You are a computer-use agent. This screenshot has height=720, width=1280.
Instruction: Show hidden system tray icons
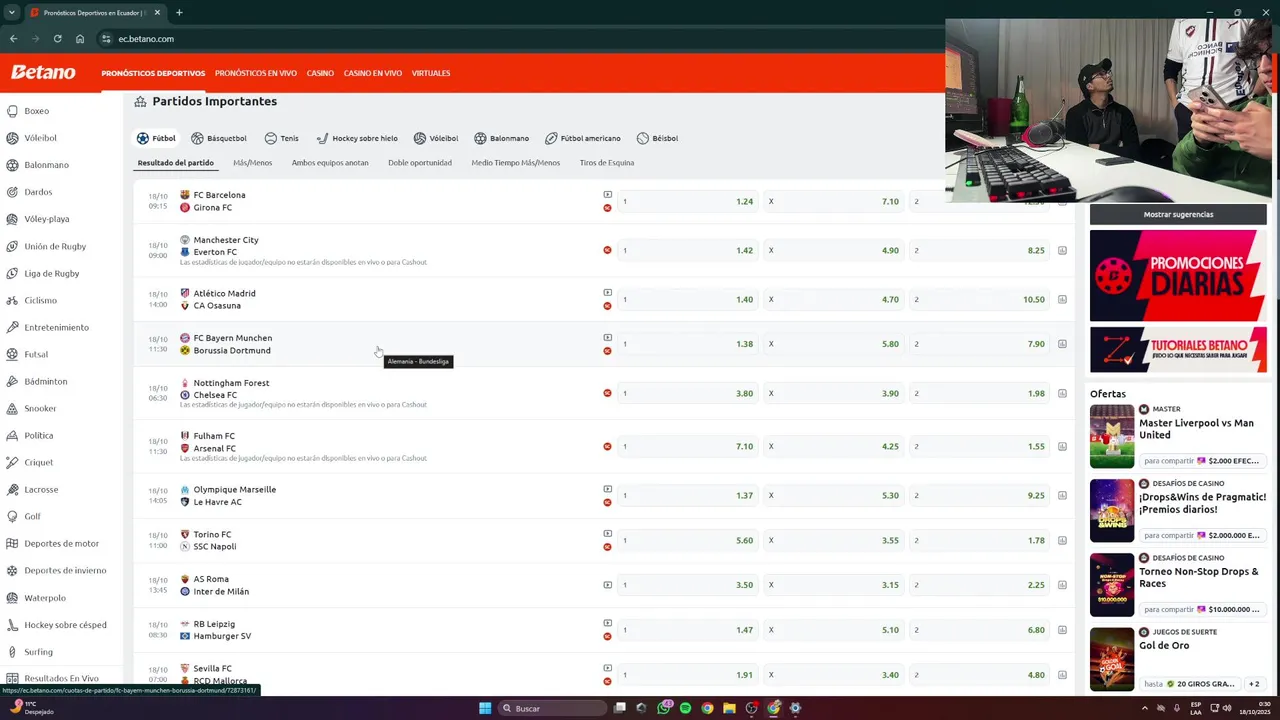tap(1146, 708)
